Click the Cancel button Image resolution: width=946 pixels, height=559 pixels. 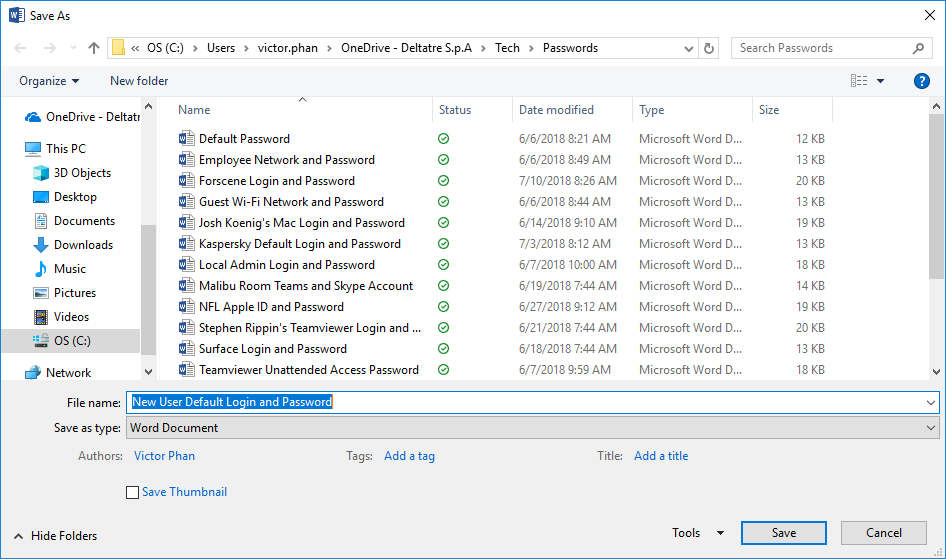[x=884, y=533]
